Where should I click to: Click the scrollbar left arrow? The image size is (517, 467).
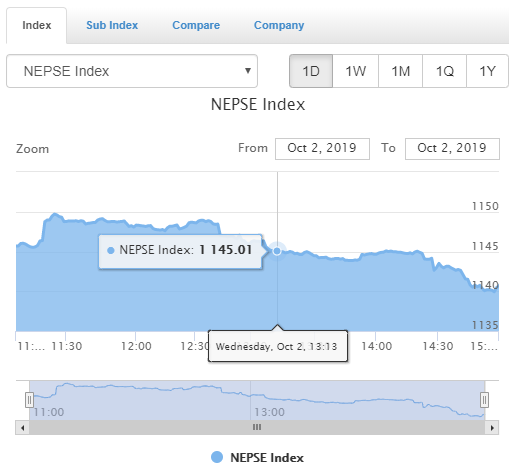[22, 428]
